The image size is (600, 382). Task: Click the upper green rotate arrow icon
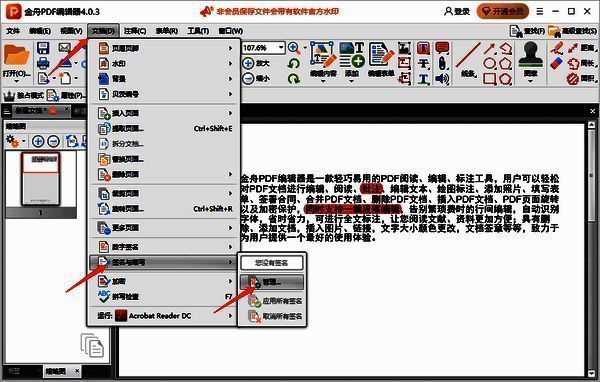tap(294, 63)
